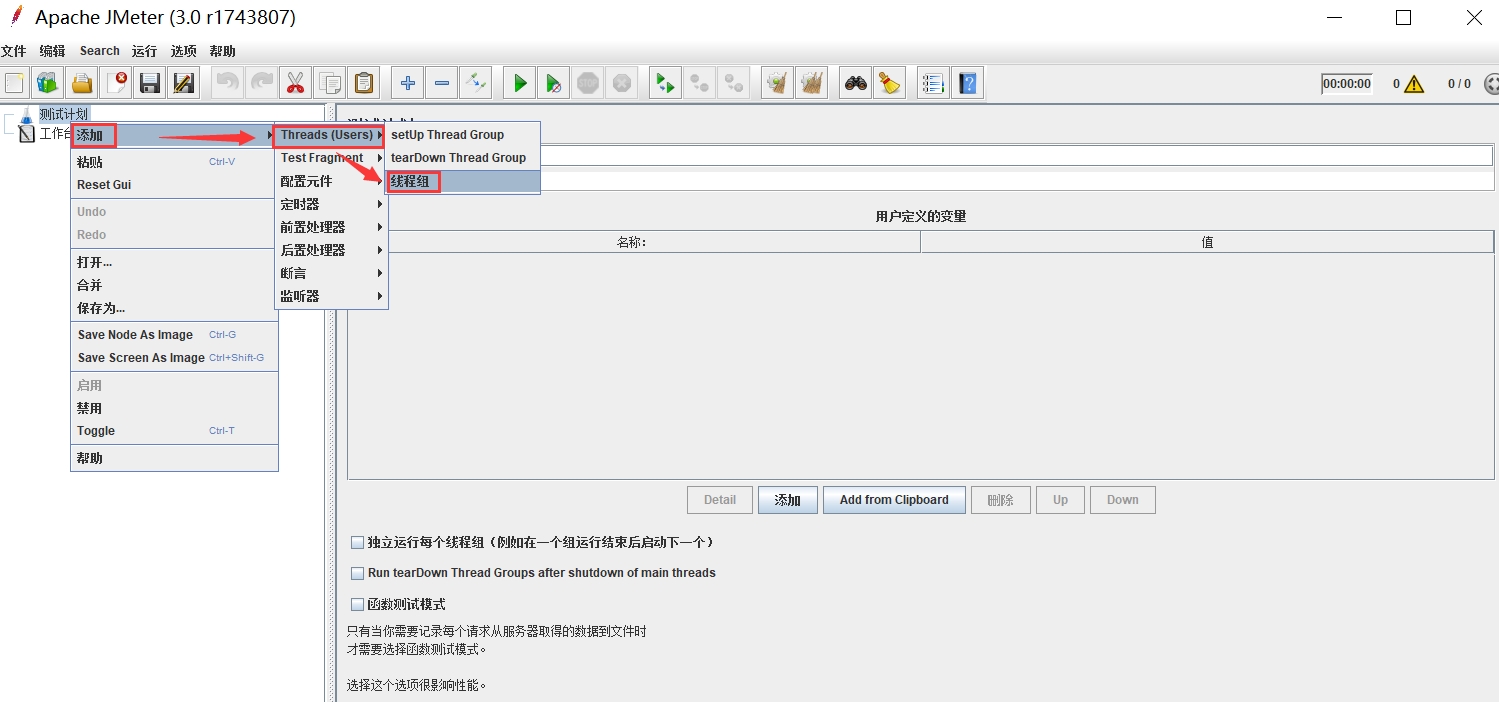This screenshot has height=702, width=1499.
Task: Click the Add from Clipboard button
Action: click(x=894, y=499)
